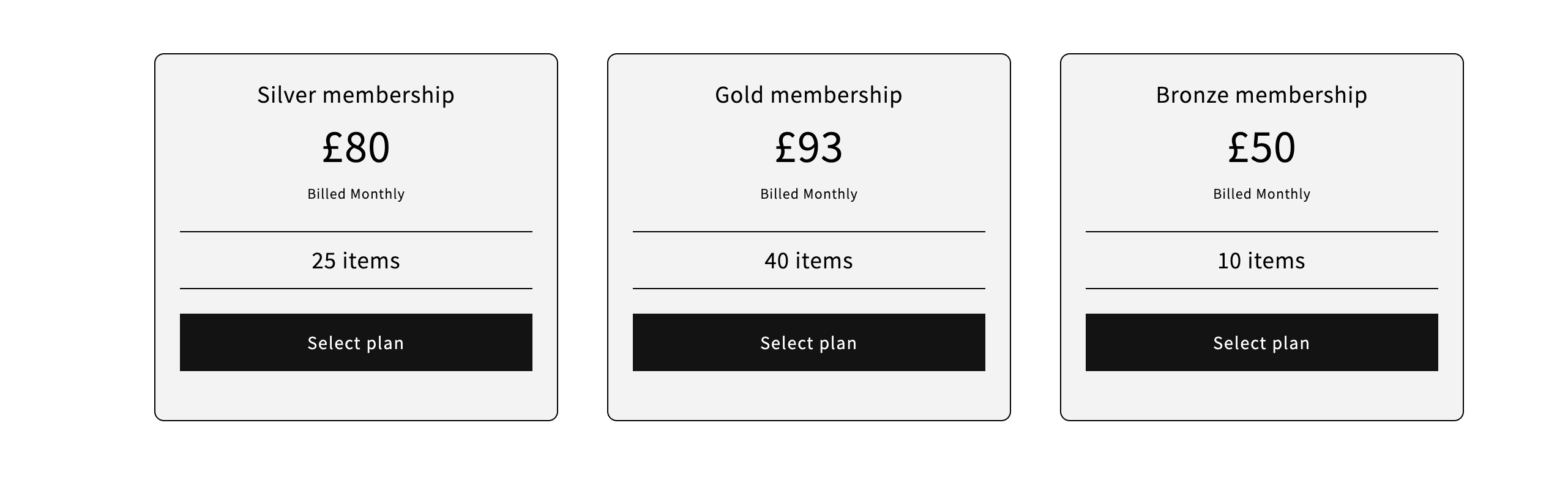Select plan for Bronze membership
1568x483 pixels.
coord(1261,342)
